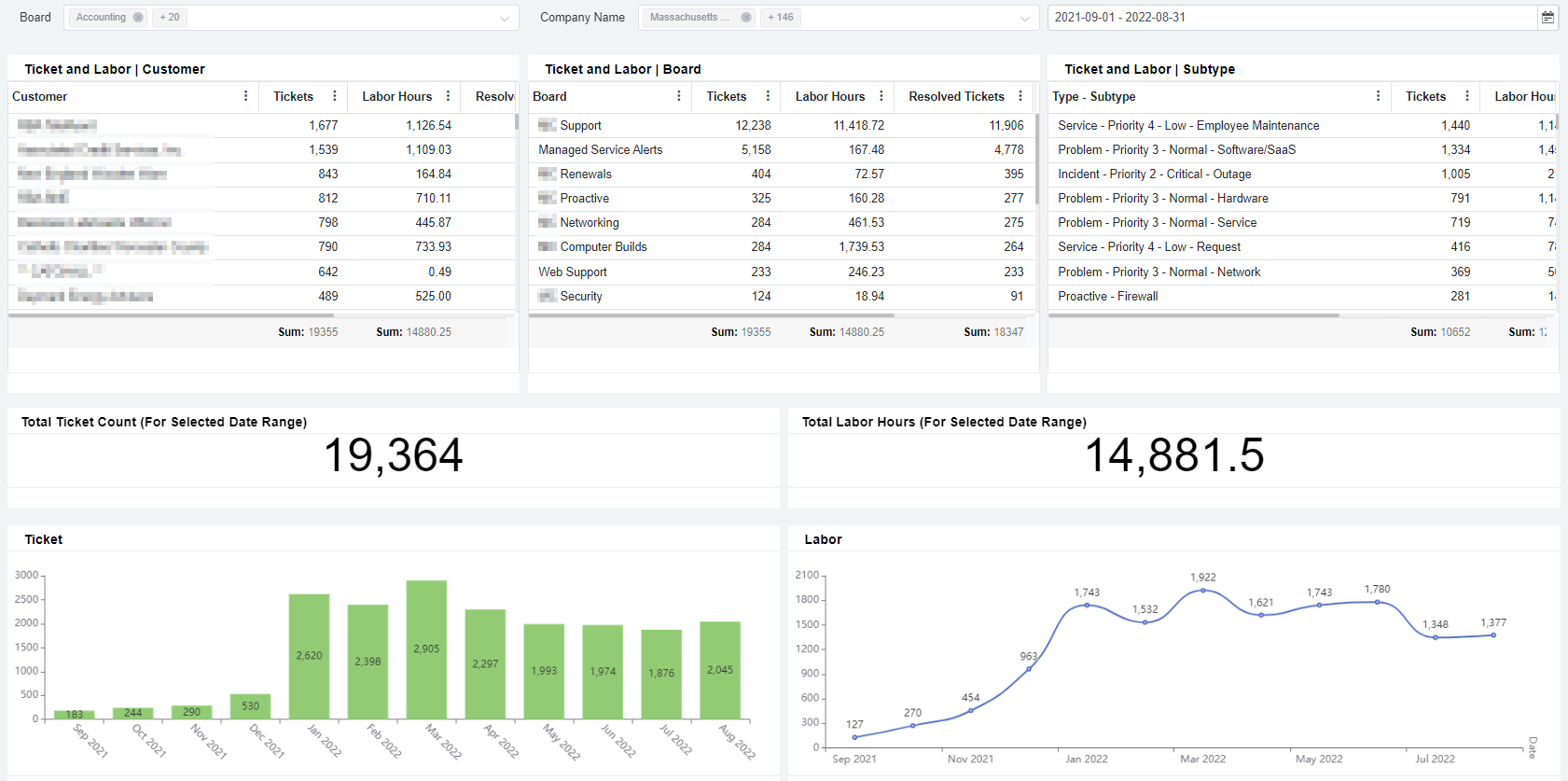The width and height of the screenshot is (1568, 781).
Task: Sort Customer table by Tickets header
Action: (293, 96)
